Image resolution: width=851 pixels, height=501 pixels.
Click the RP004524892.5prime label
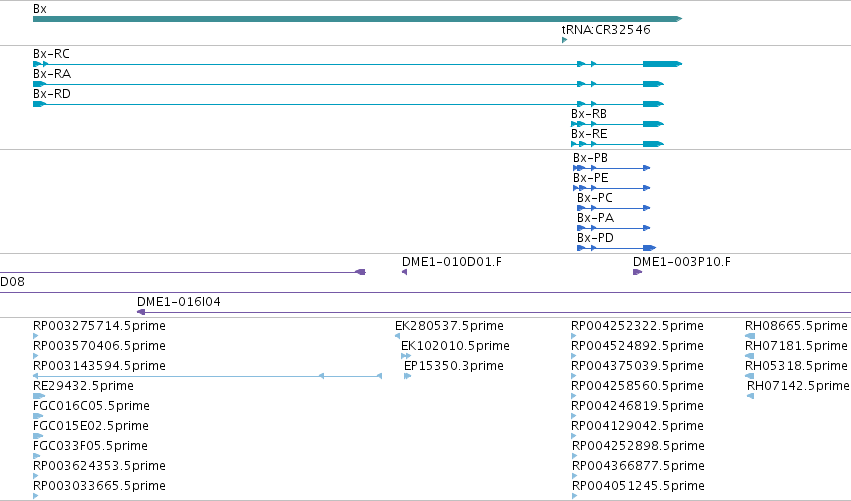tap(637, 346)
